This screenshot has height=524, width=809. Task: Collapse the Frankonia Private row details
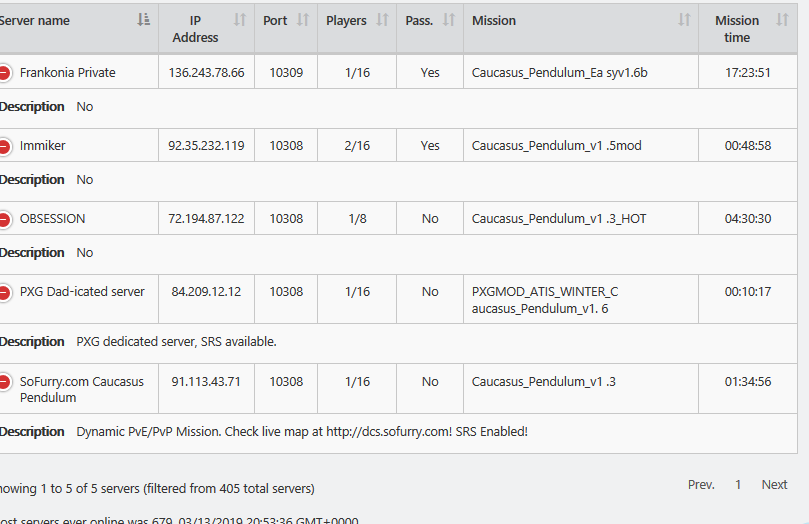[x=4, y=73]
